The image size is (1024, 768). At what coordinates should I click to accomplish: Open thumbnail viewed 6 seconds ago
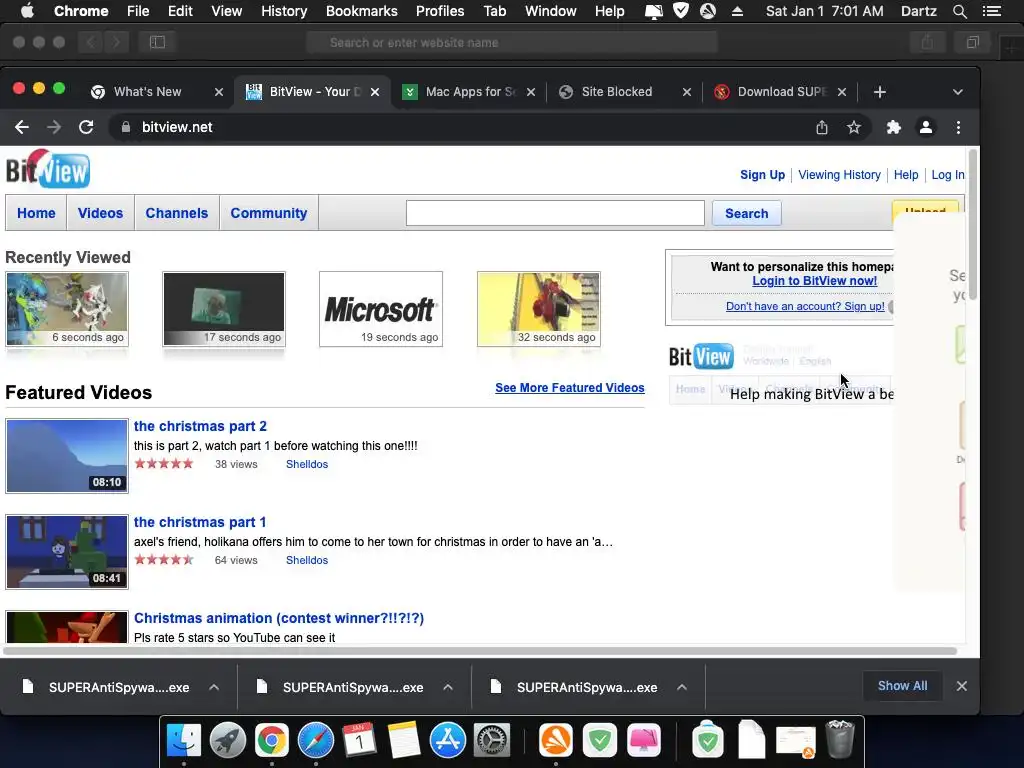[x=67, y=309]
